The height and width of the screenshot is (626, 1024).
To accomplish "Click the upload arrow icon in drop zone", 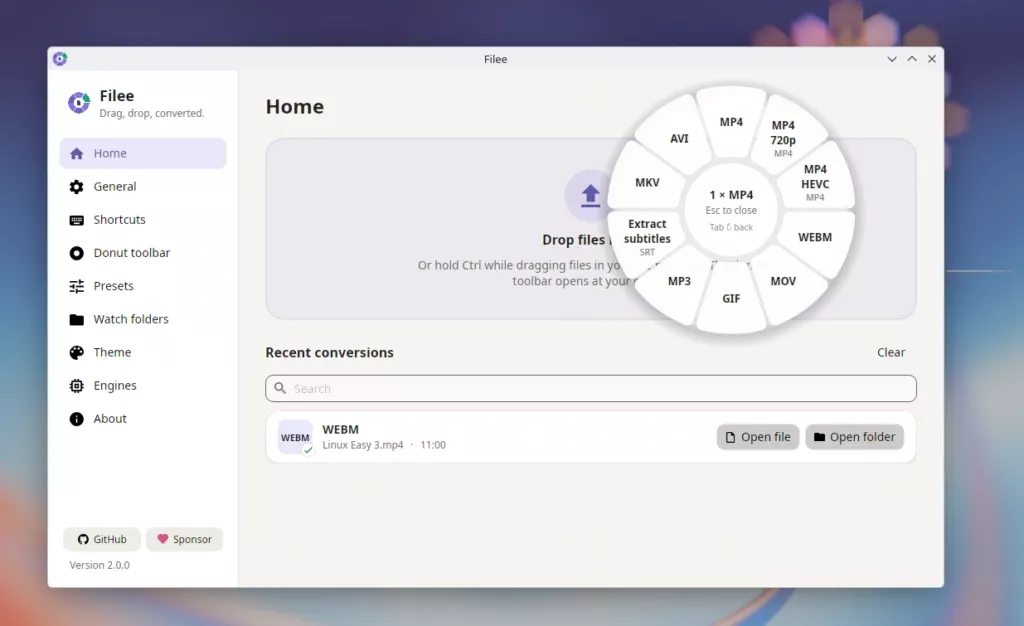I will (590, 195).
